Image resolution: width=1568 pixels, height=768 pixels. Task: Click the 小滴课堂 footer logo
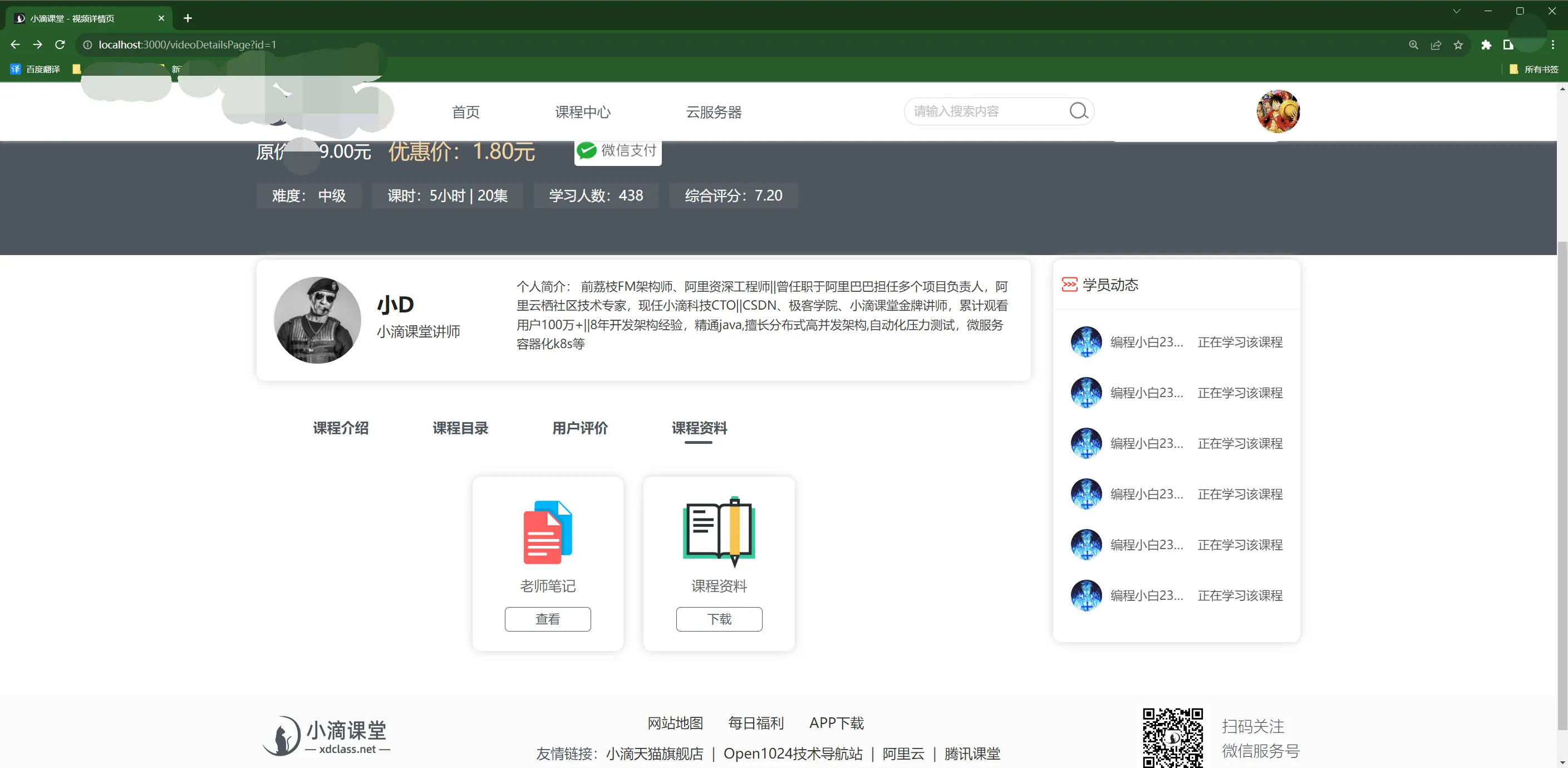326,736
